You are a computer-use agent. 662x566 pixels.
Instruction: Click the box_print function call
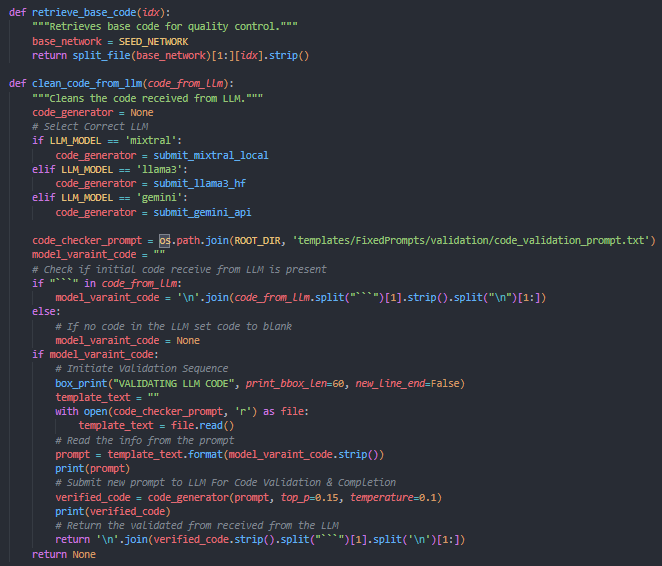coord(81,383)
